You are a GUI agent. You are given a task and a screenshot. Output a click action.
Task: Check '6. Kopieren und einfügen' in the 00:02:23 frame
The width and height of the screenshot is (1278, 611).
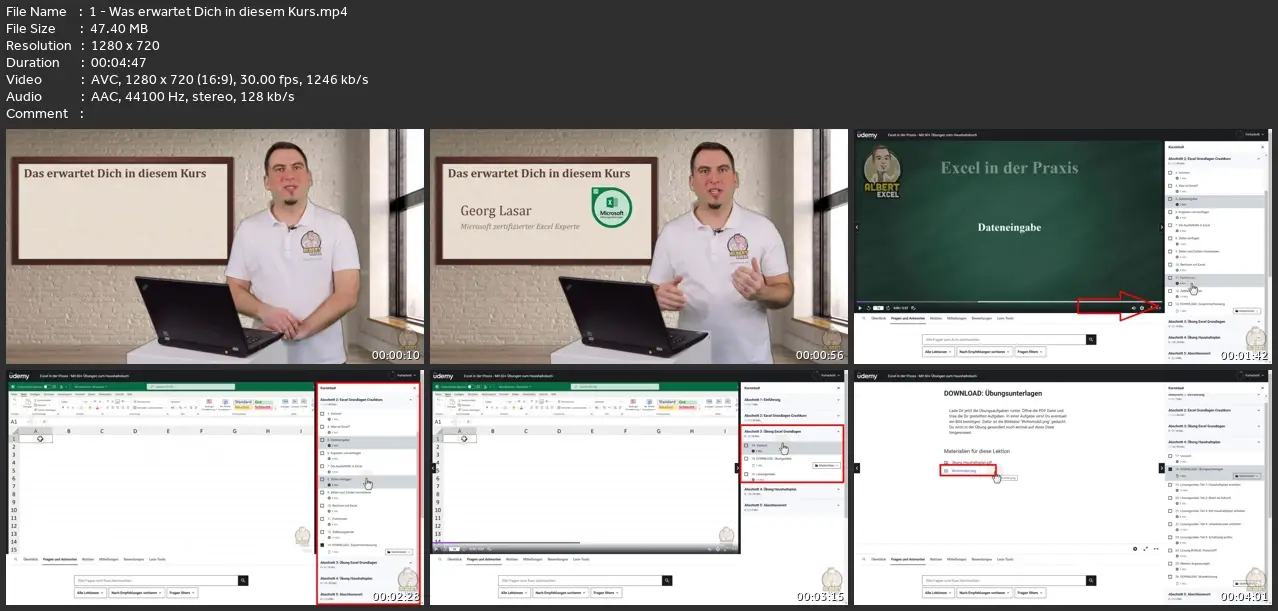coord(322,453)
